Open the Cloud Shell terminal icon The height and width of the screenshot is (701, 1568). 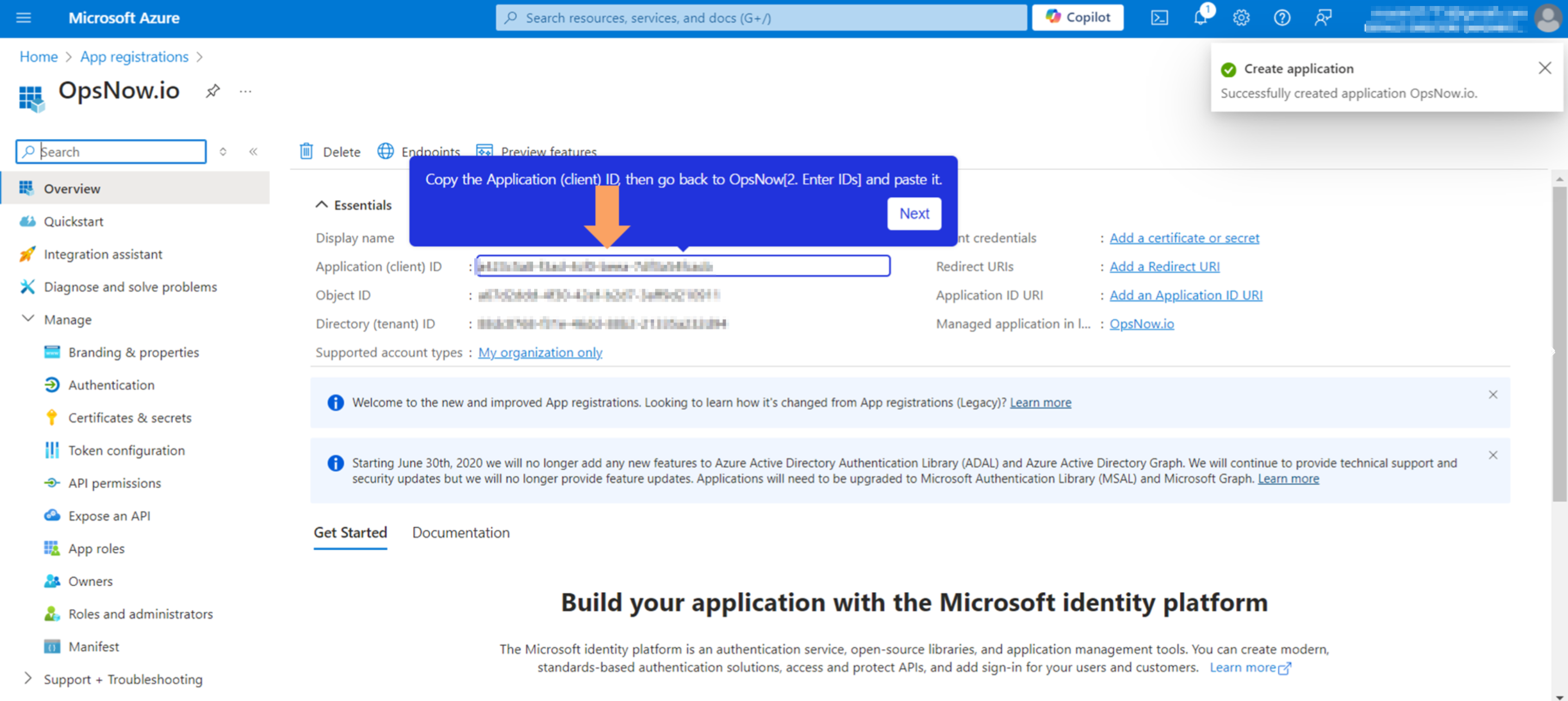pyautogui.click(x=1159, y=17)
